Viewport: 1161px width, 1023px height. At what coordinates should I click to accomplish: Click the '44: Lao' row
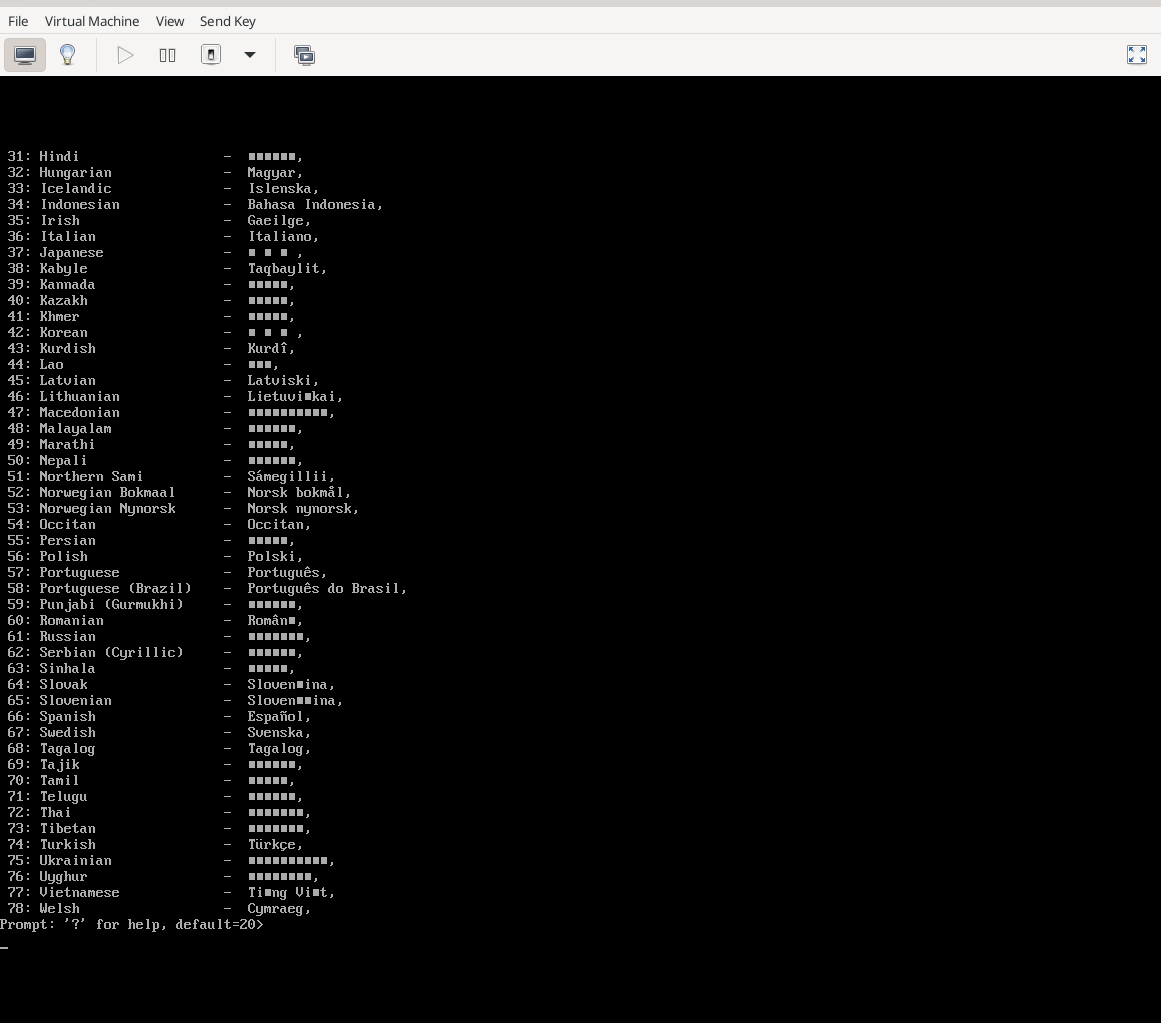(x=143, y=365)
